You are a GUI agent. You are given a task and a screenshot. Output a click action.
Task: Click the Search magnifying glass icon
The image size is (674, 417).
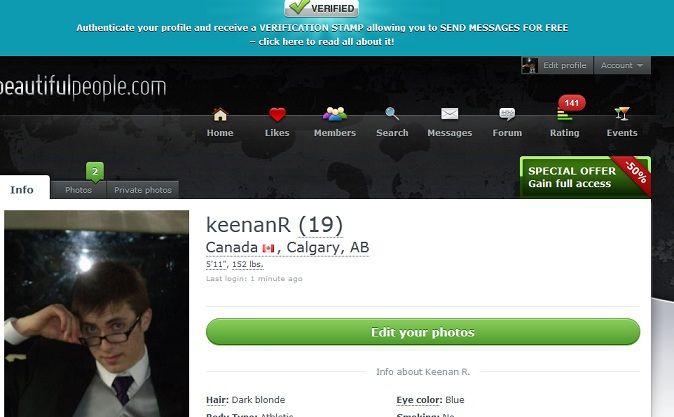click(392, 114)
